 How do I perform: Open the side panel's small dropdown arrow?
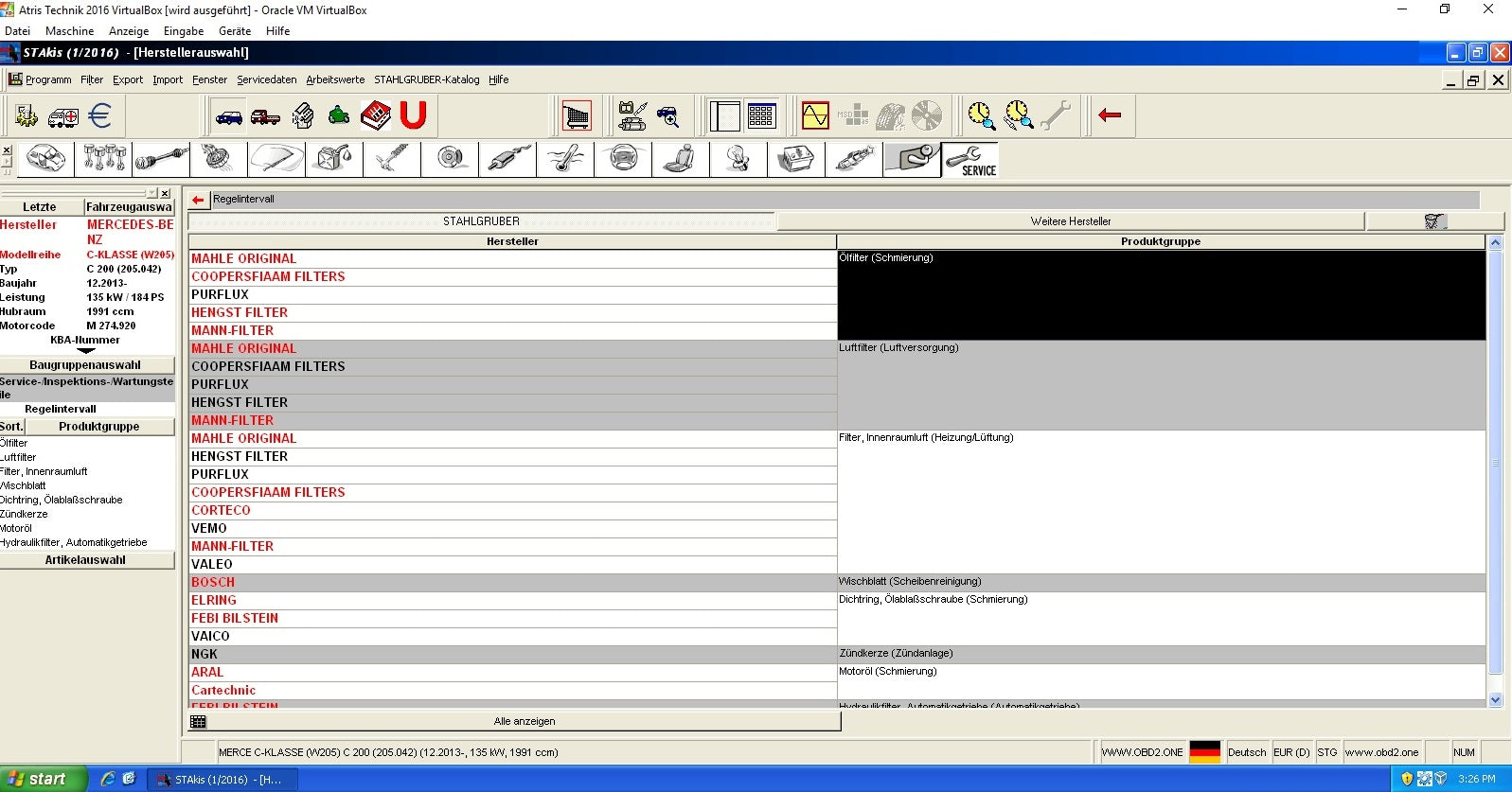coord(152,193)
